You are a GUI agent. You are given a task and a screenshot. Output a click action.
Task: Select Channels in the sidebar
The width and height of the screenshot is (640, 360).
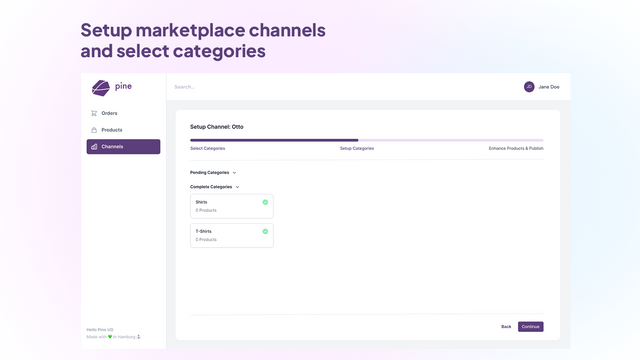tap(123, 147)
